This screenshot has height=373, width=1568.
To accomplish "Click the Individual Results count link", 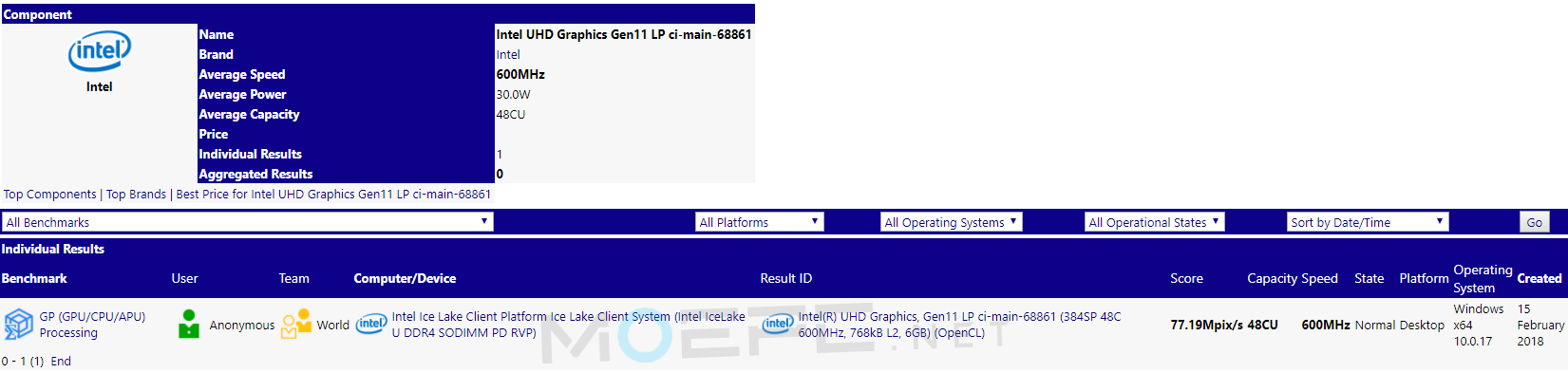I will click(500, 155).
